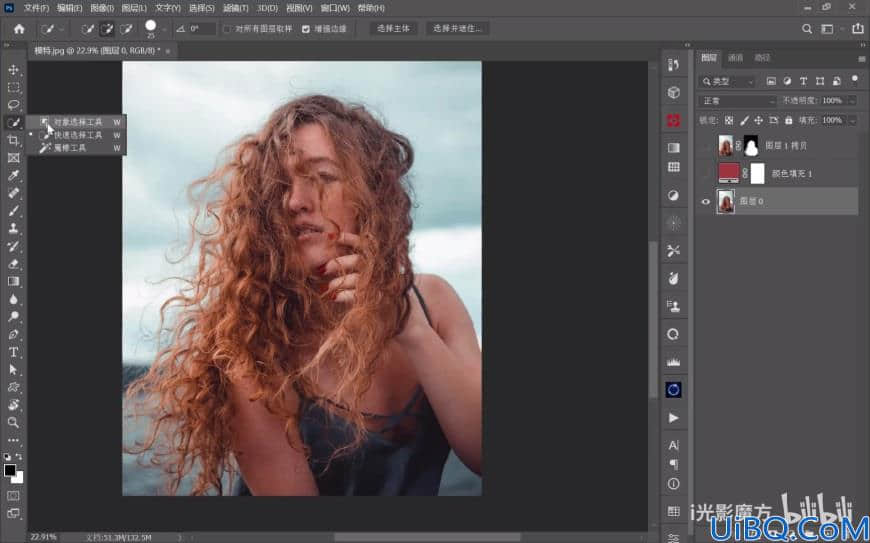Click the search icon at top right

pos(807,29)
